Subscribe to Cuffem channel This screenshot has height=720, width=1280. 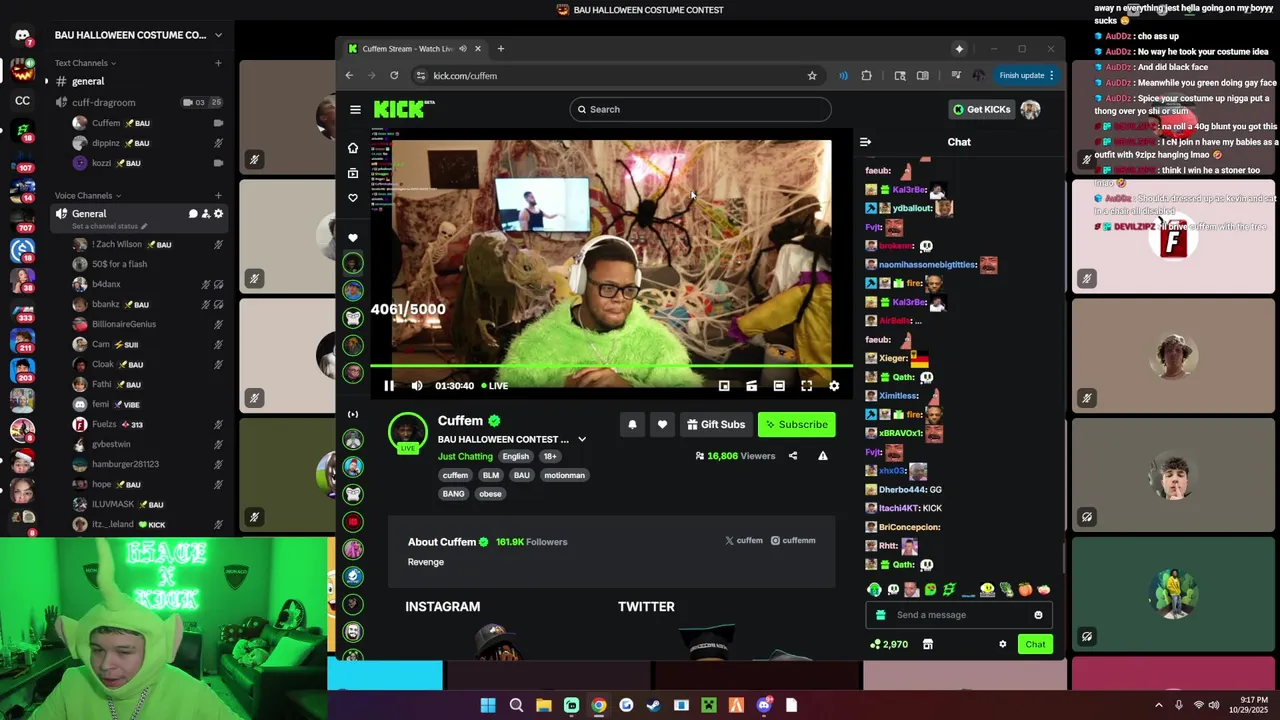coord(796,425)
